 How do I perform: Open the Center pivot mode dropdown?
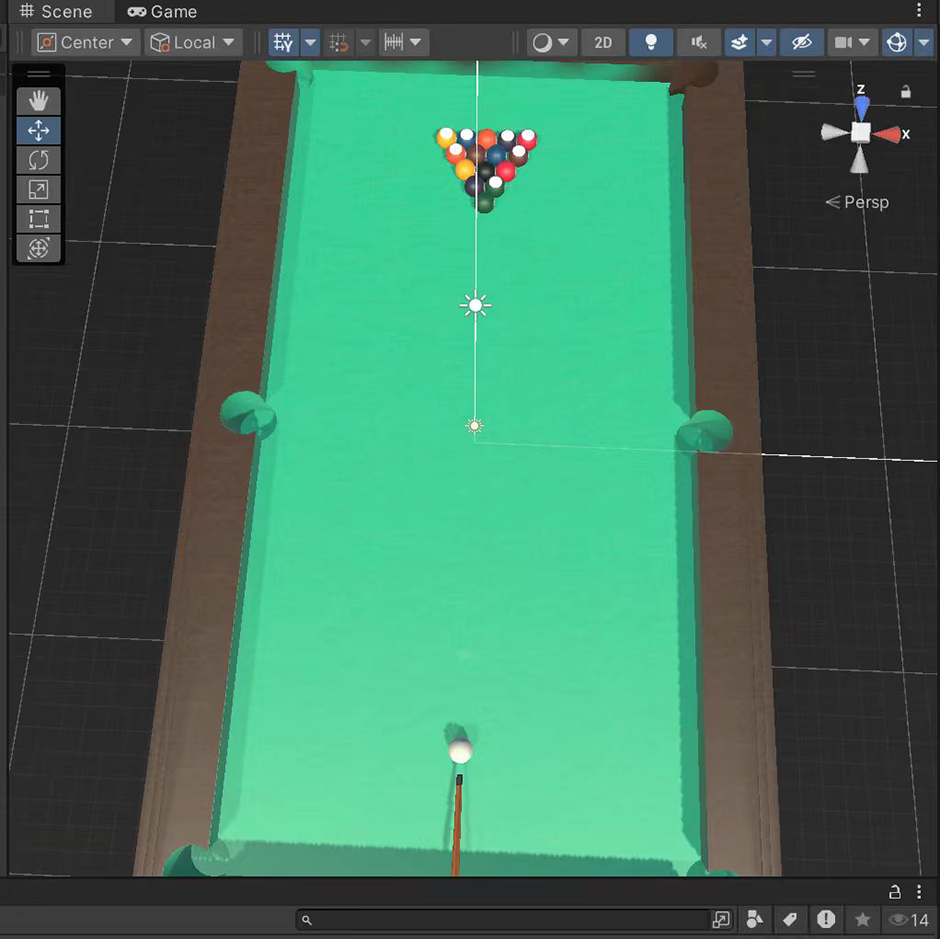tap(86, 43)
